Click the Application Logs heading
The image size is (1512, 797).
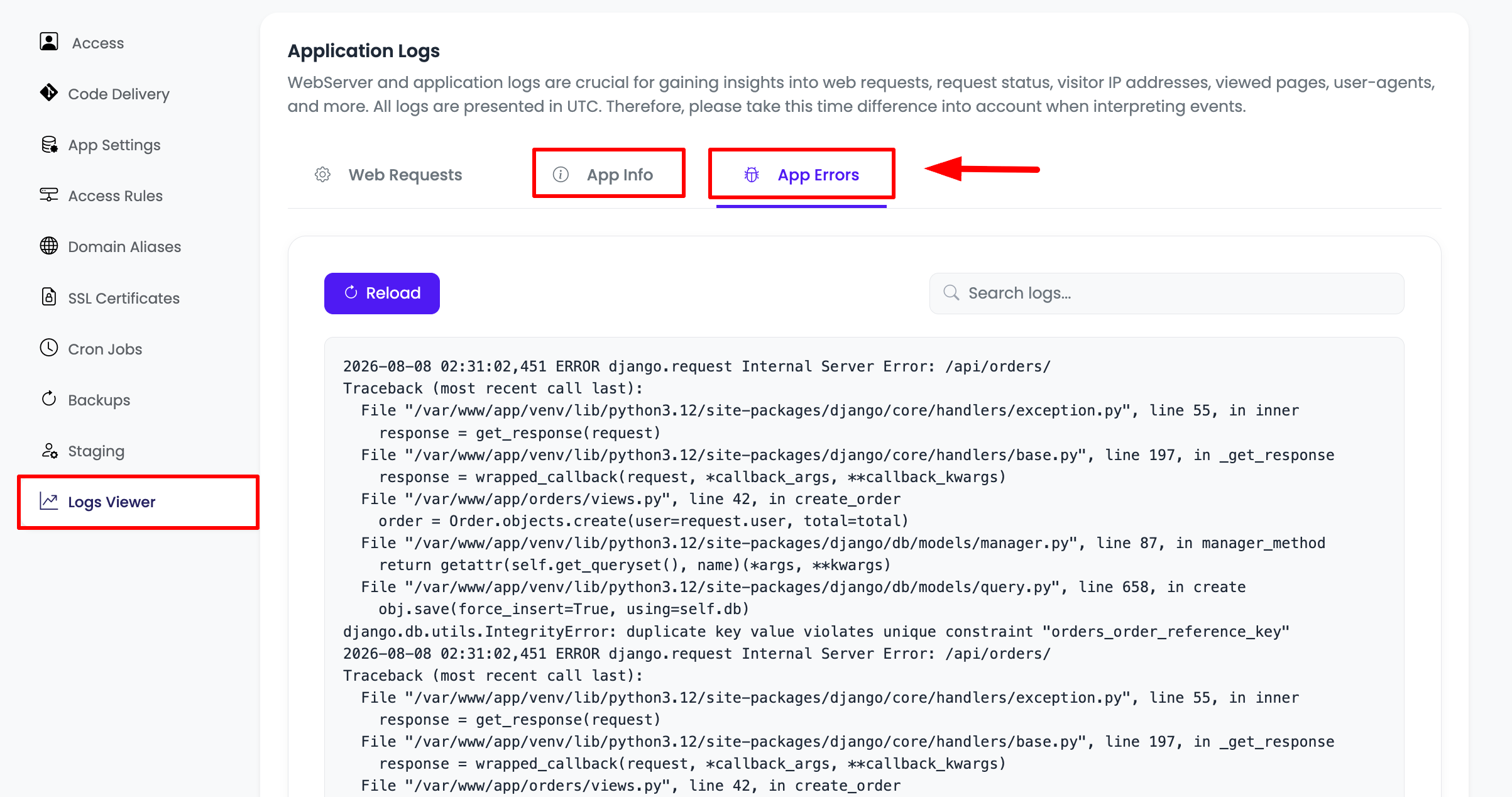(x=364, y=51)
